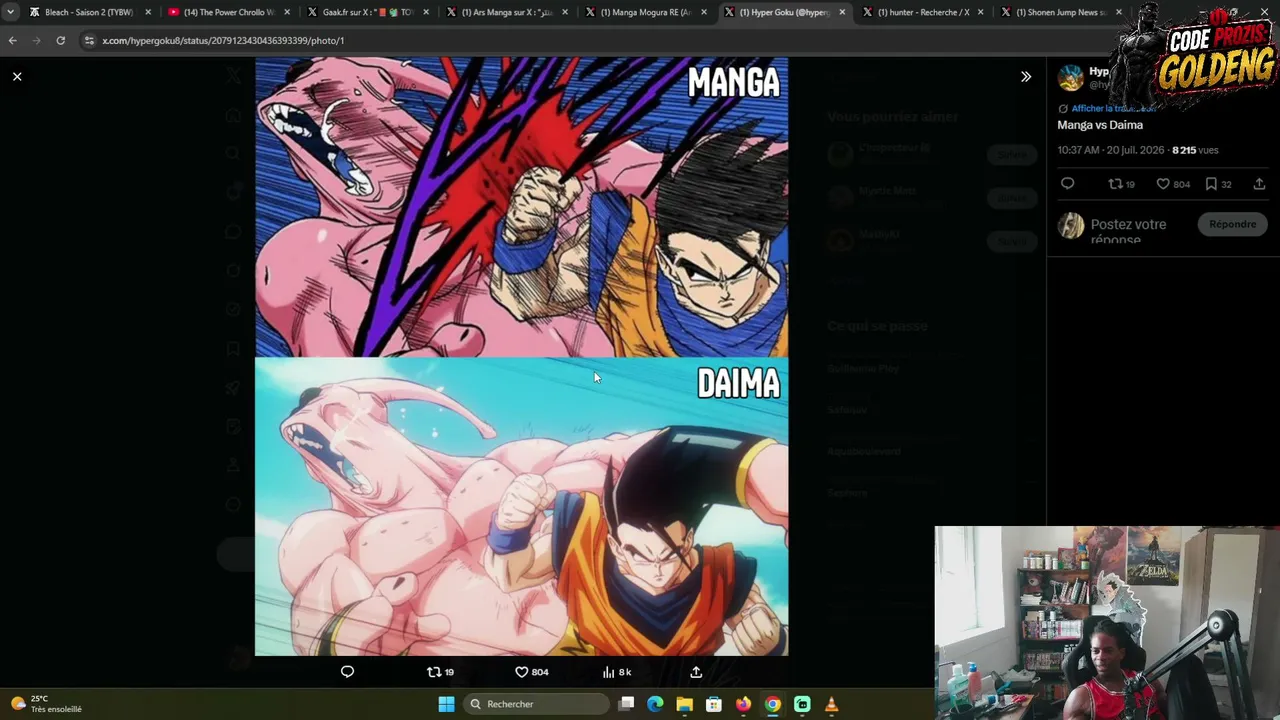1280x720 pixels.
Task: Close the "hunter - Recherche / X" tab
Action: click(980, 12)
